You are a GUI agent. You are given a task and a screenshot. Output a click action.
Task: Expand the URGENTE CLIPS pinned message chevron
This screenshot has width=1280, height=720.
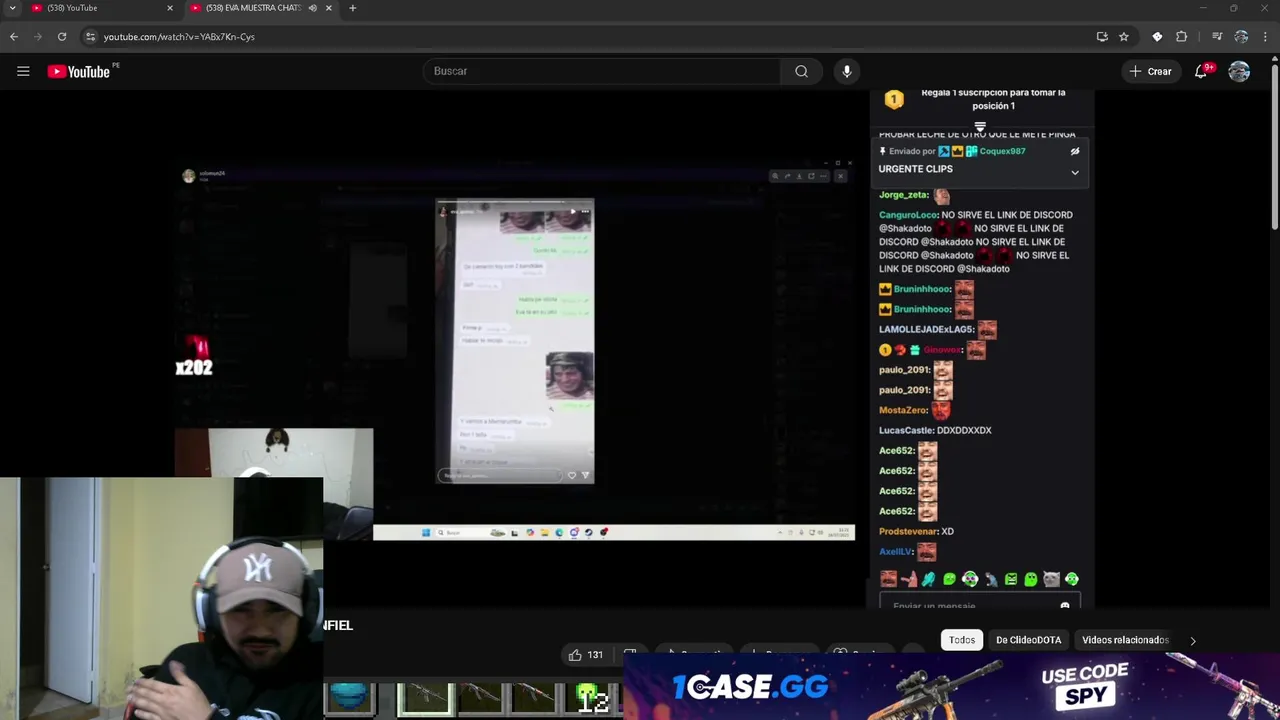tap(1075, 172)
